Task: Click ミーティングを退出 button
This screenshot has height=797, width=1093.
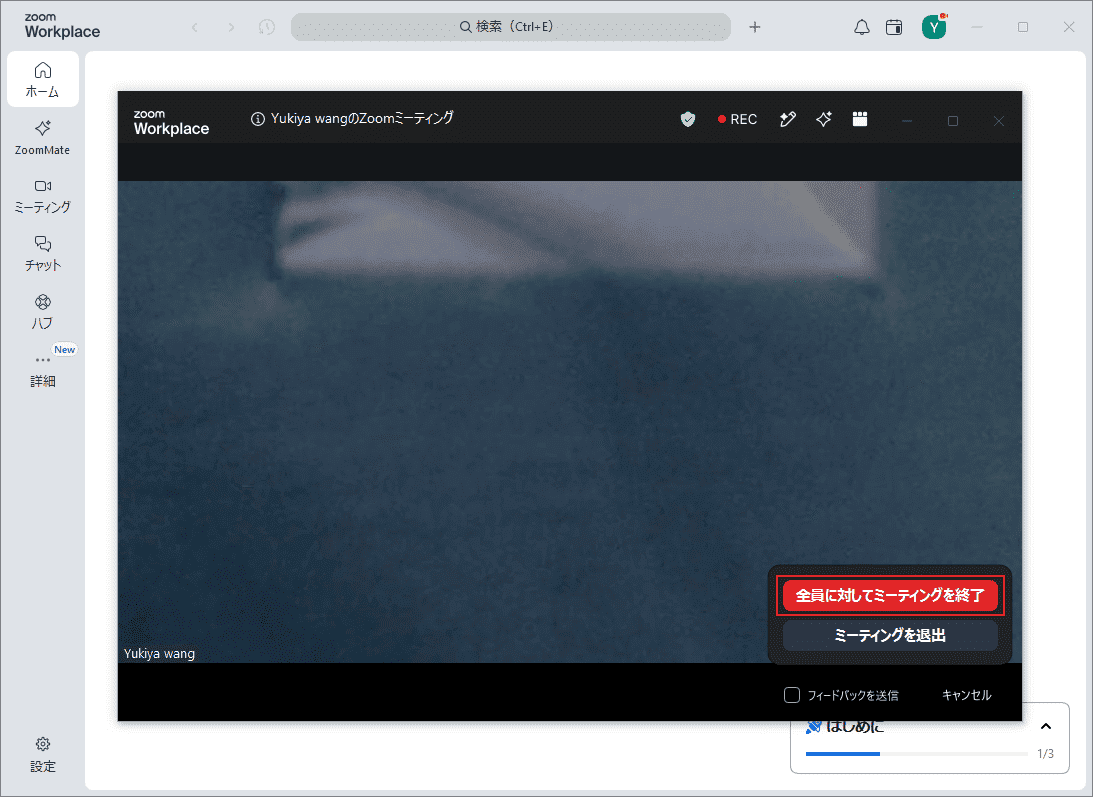Action: point(890,635)
